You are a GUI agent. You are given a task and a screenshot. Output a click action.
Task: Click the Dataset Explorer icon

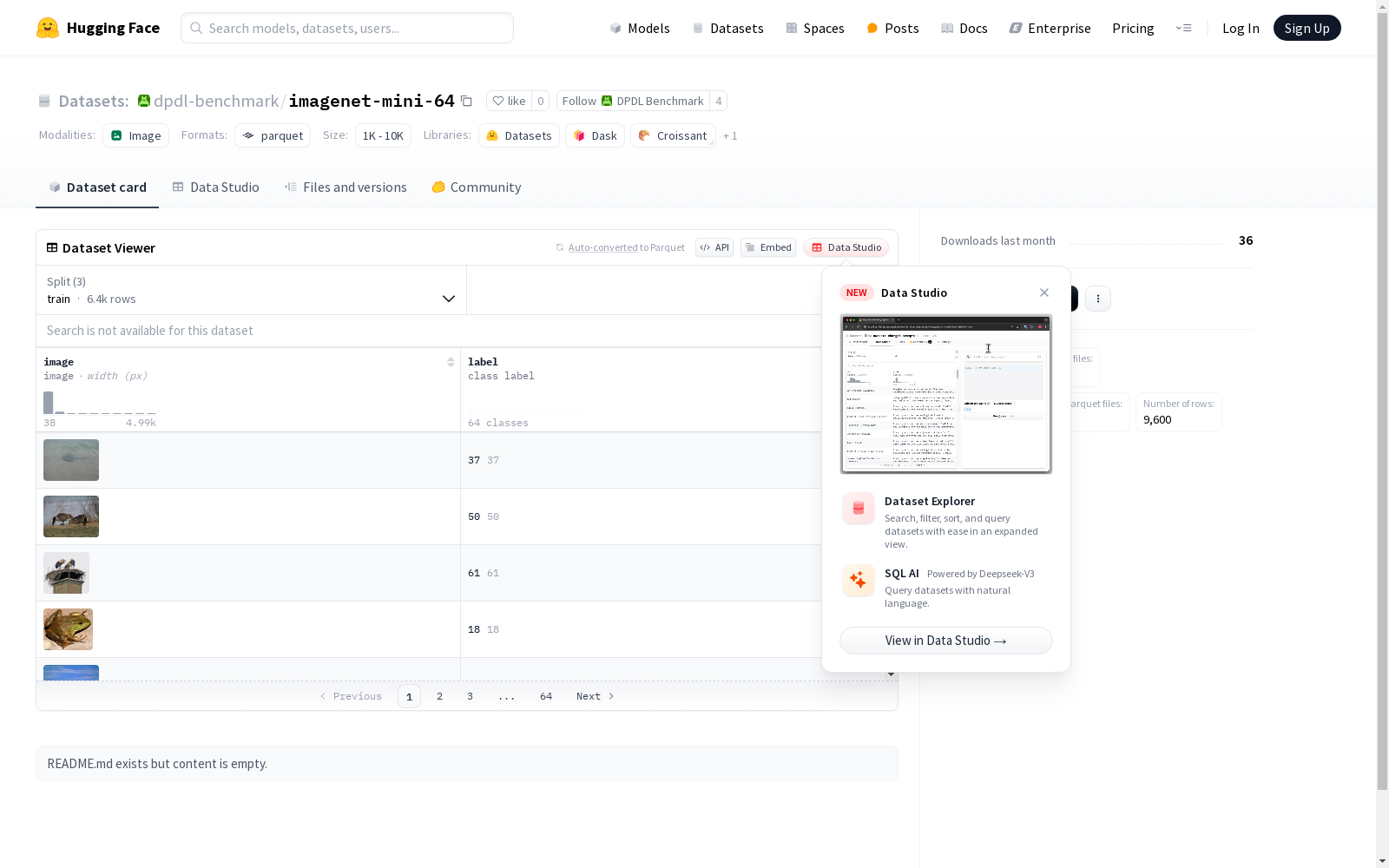859,509
